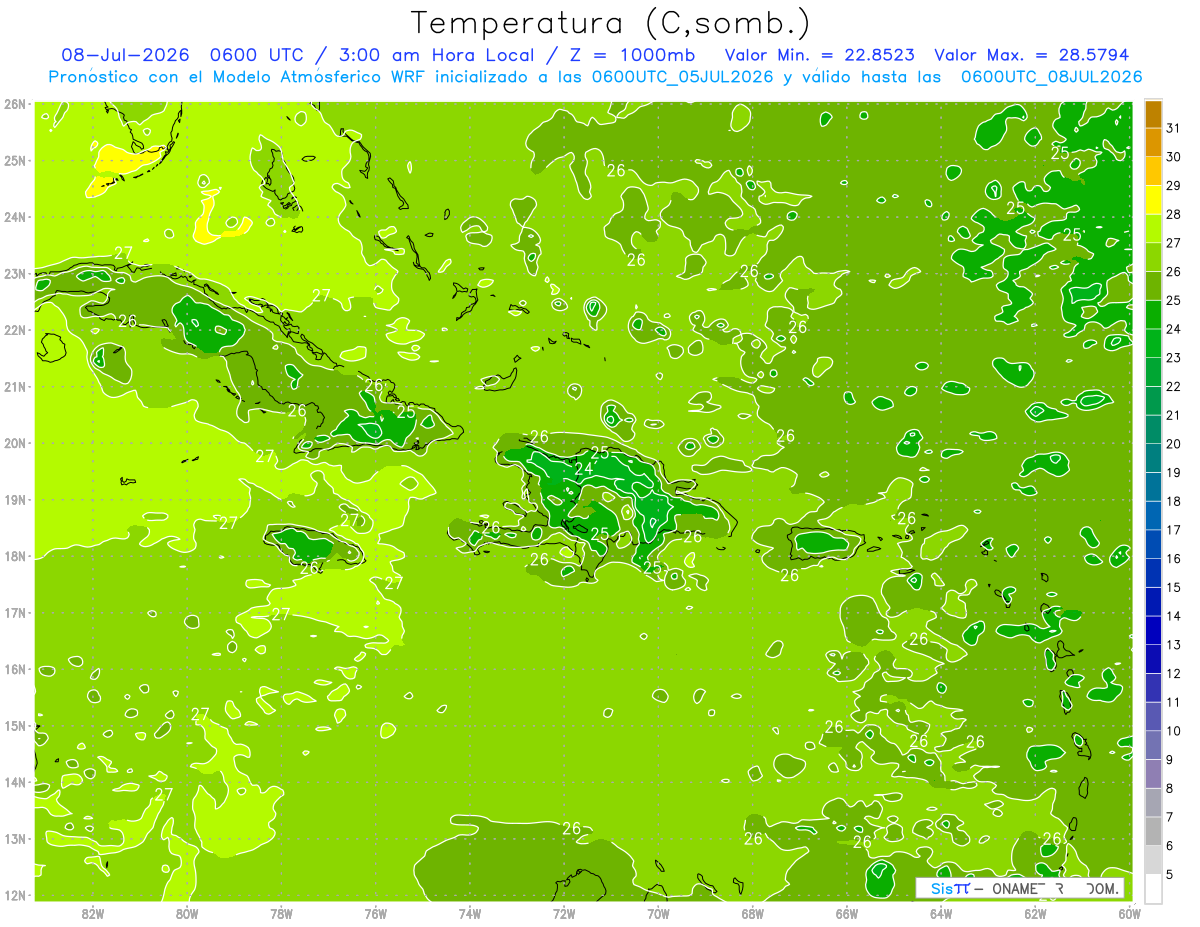Screen dimensions: 1200x927
Task: Click the "82W" longitude axis label
Action: tap(93, 913)
